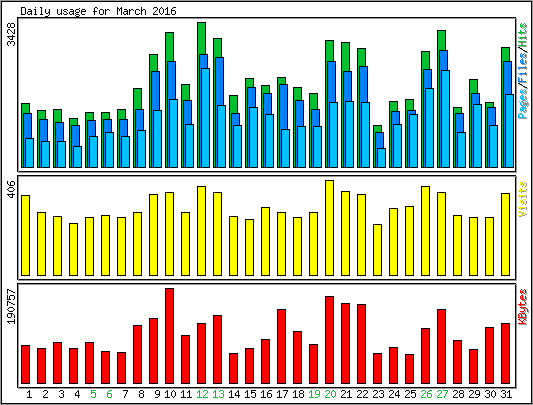Screen dimensions: 533x405
Task: Select day label 28 below the chart
Action: click(x=458, y=394)
